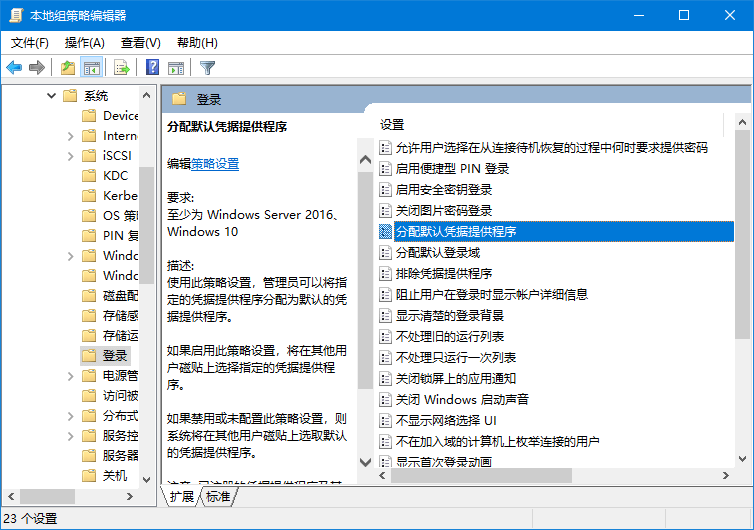Select the 关闭图片密码登录 policy setting

(444, 210)
